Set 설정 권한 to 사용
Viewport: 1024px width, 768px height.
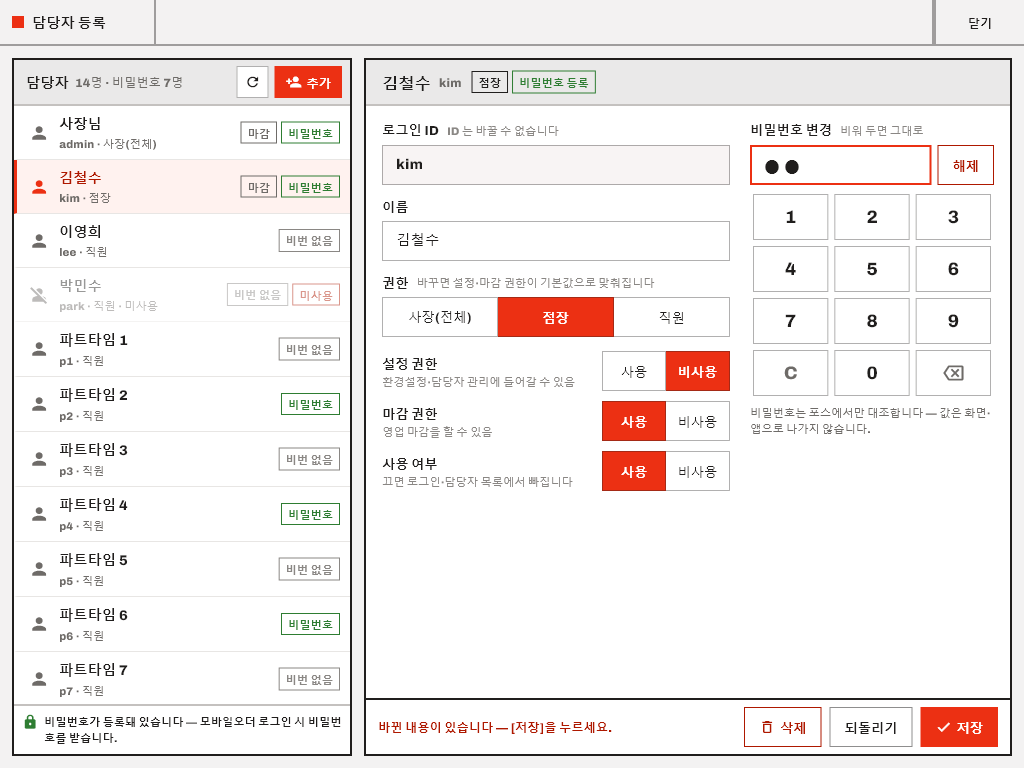point(633,372)
